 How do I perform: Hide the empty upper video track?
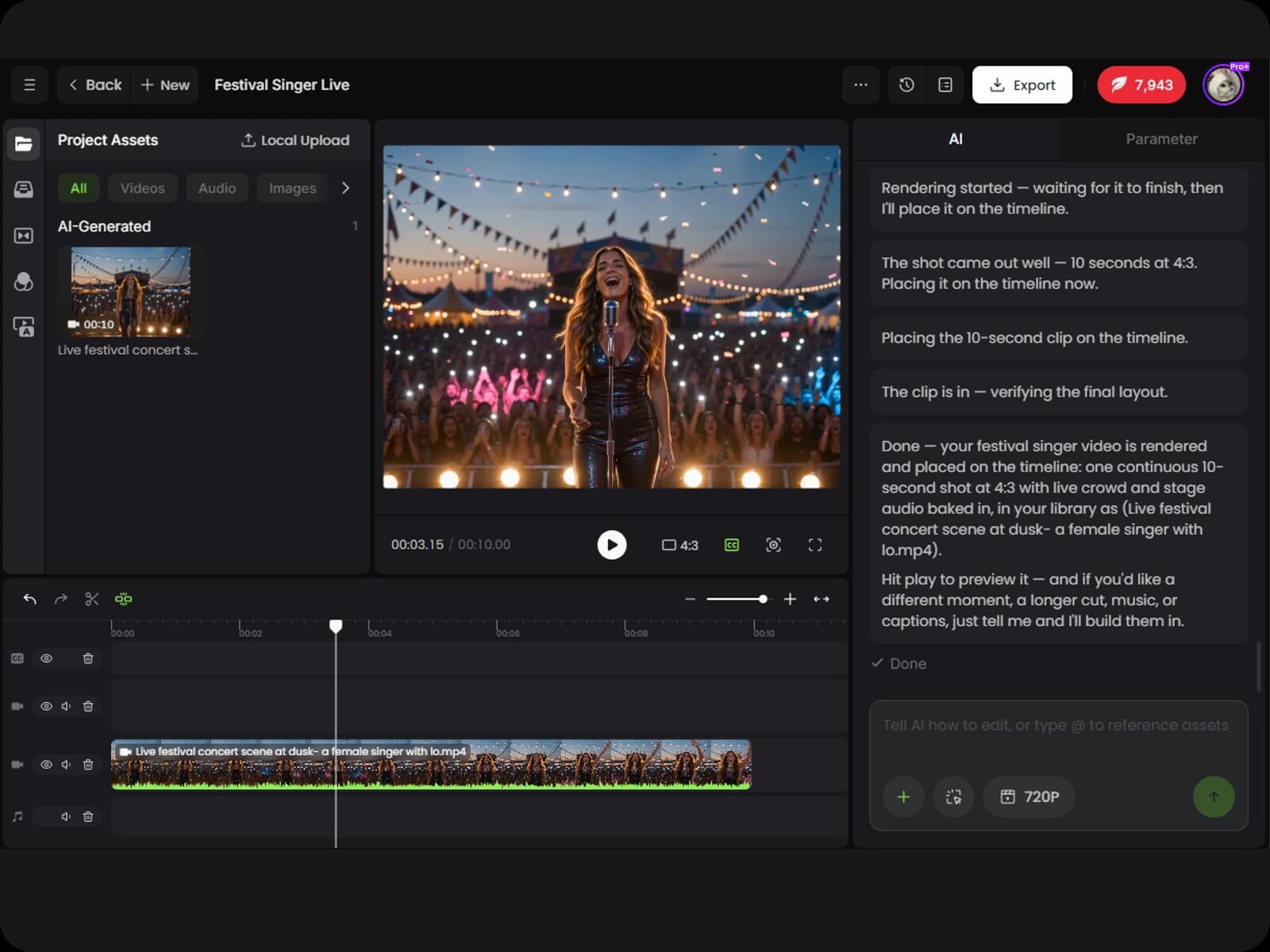click(x=47, y=706)
